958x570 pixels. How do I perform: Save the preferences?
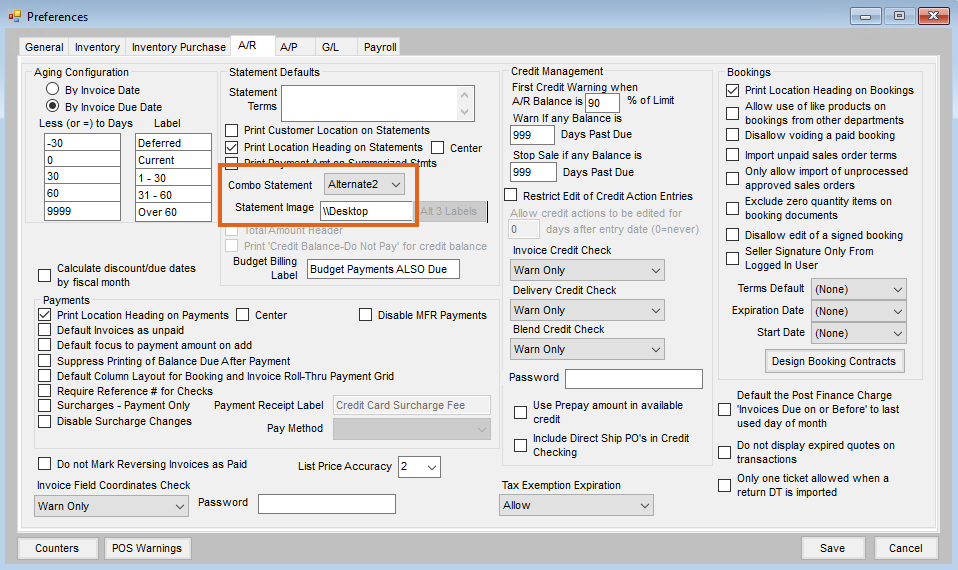[x=833, y=548]
